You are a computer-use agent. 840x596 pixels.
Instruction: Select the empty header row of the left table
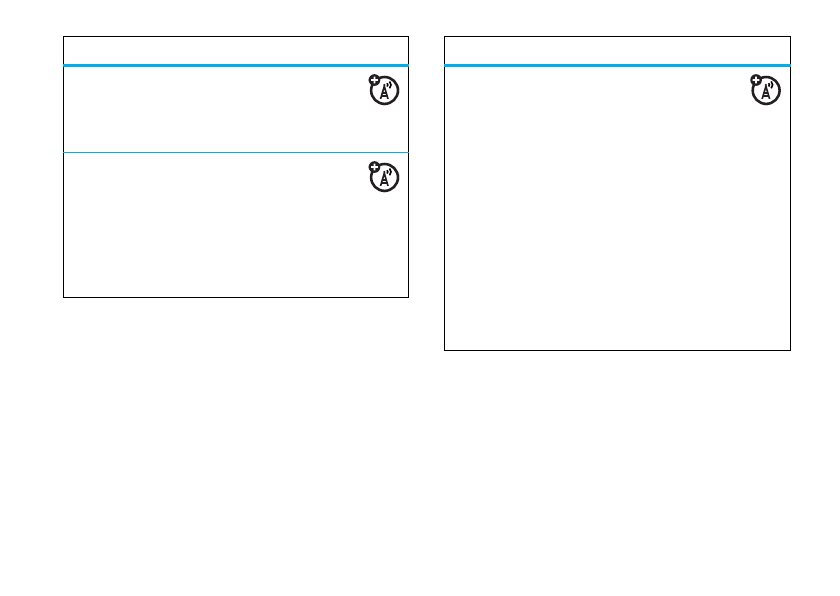[x=236, y=50]
